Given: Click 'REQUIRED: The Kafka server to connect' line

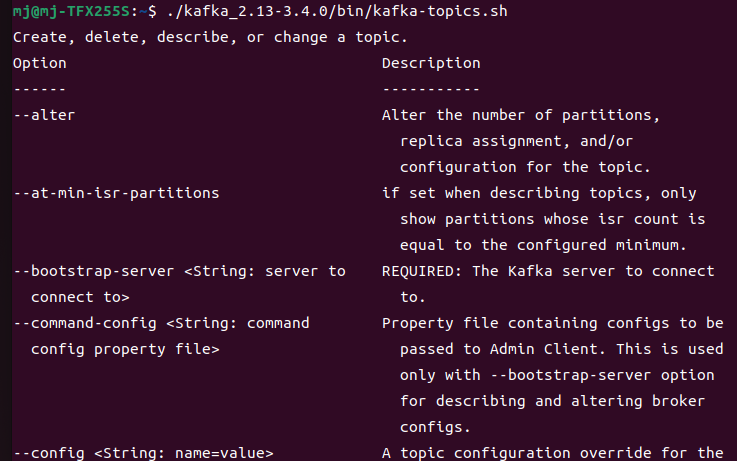Looking at the screenshot, I should (x=548, y=271).
